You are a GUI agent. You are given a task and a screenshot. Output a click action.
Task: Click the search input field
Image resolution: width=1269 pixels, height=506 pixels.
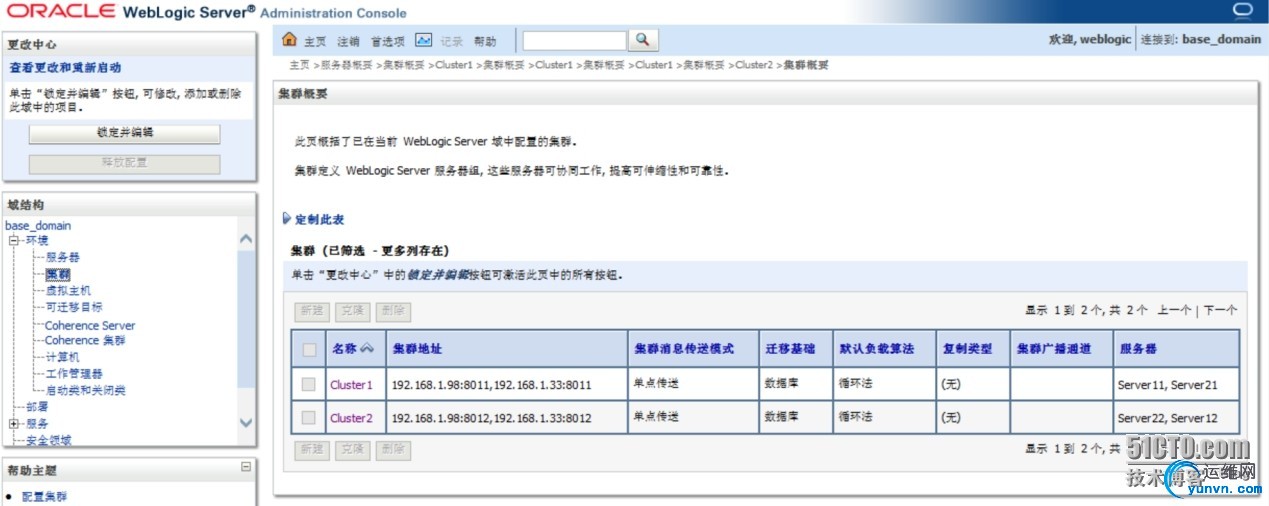tap(574, 40)
